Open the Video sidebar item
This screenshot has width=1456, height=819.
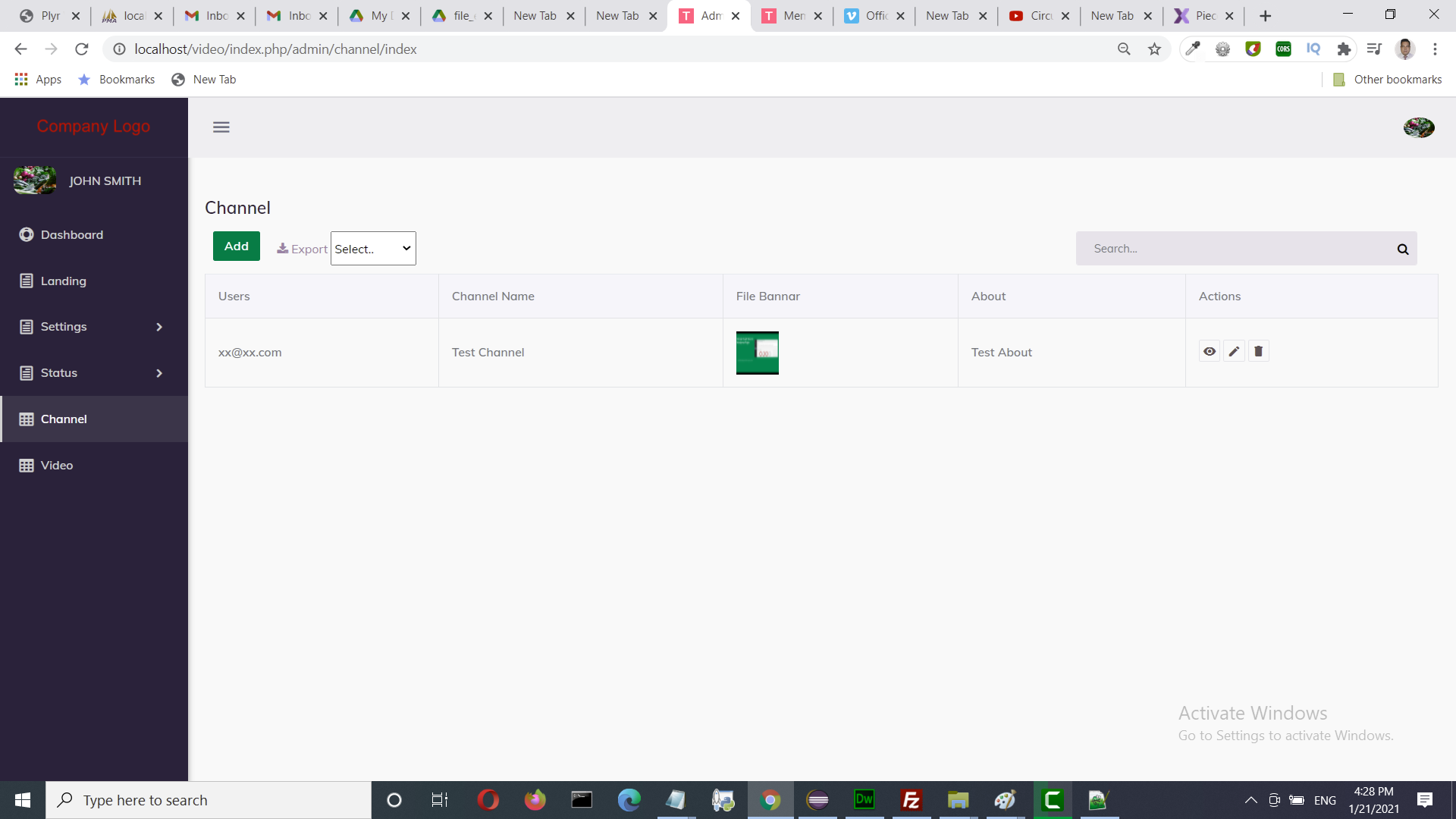[57, 466]
